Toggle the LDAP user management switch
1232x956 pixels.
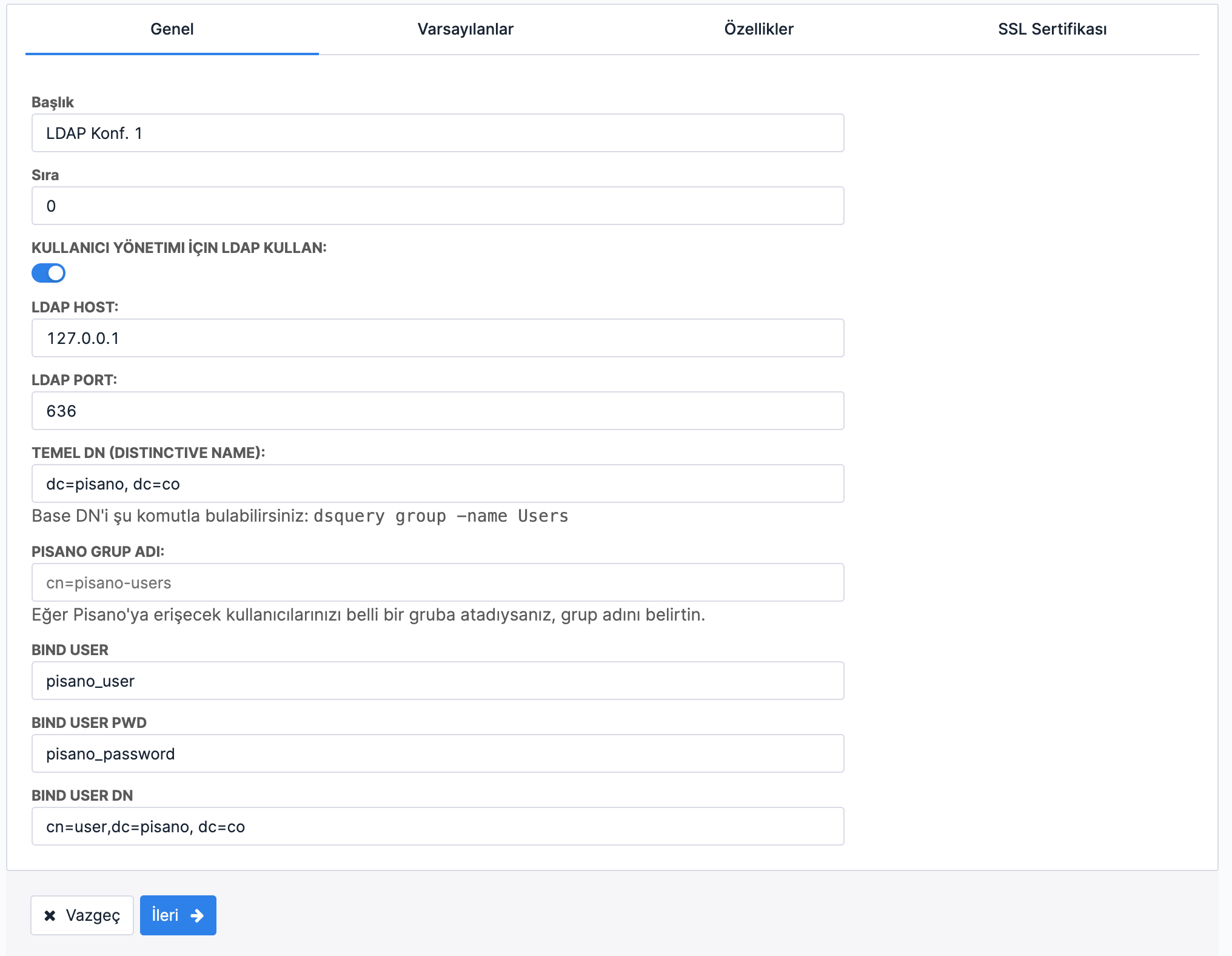49,273
